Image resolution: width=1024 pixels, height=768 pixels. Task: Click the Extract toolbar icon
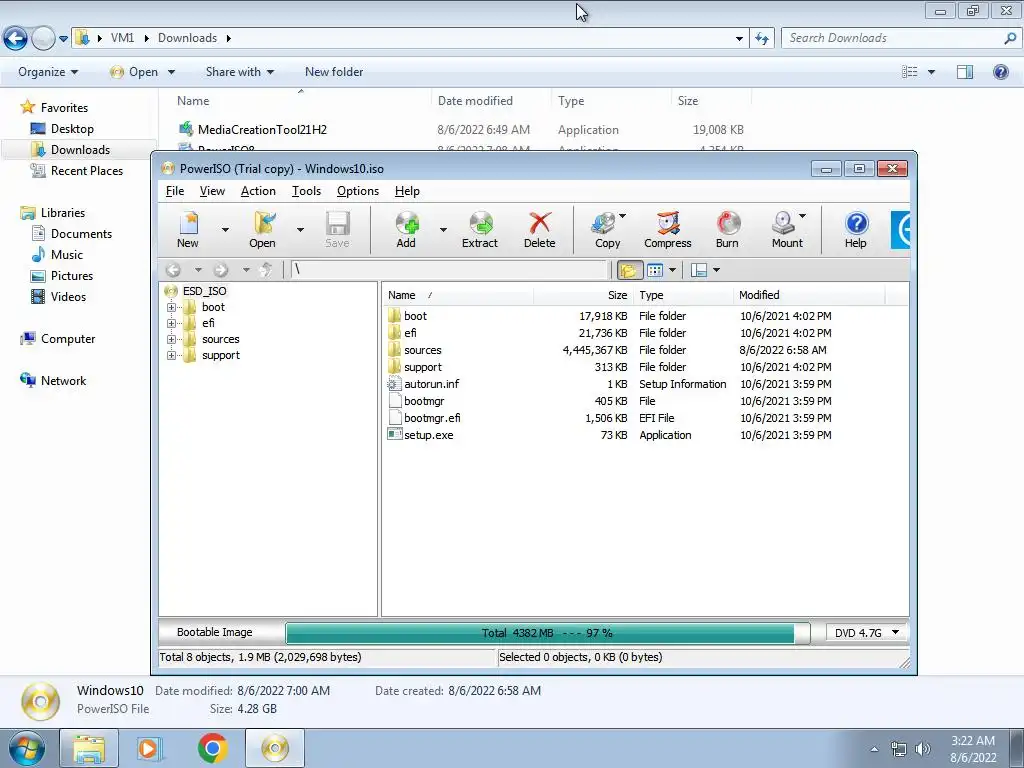480,229
